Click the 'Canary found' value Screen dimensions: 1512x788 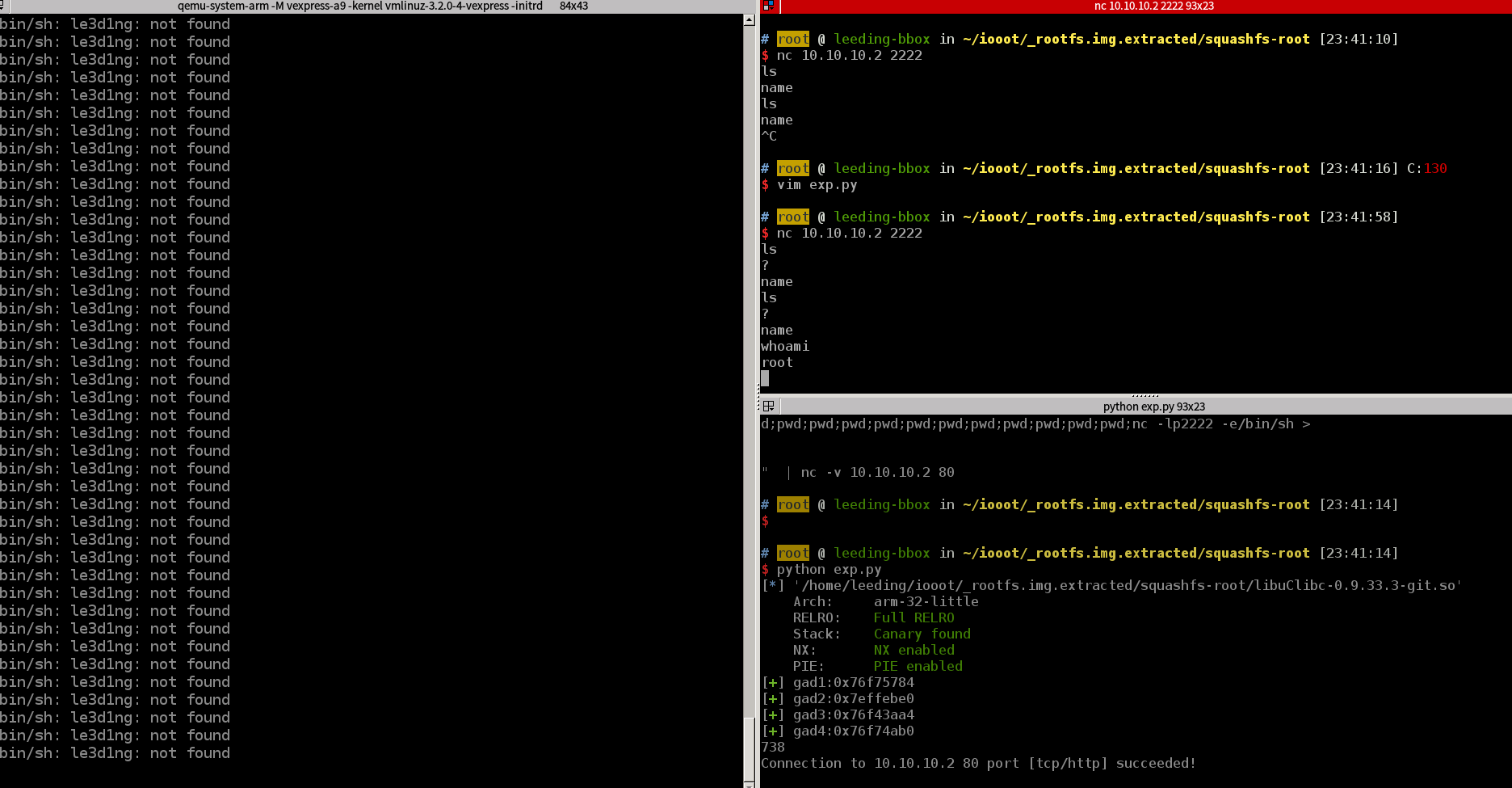pos(922,634)
